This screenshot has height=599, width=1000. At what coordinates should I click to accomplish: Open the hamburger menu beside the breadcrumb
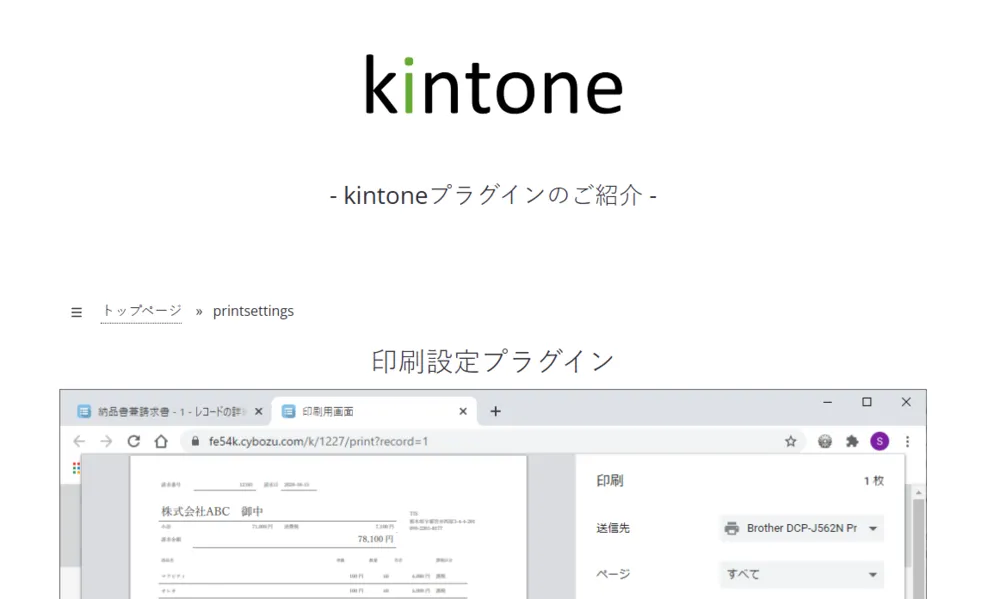(76, 312)
